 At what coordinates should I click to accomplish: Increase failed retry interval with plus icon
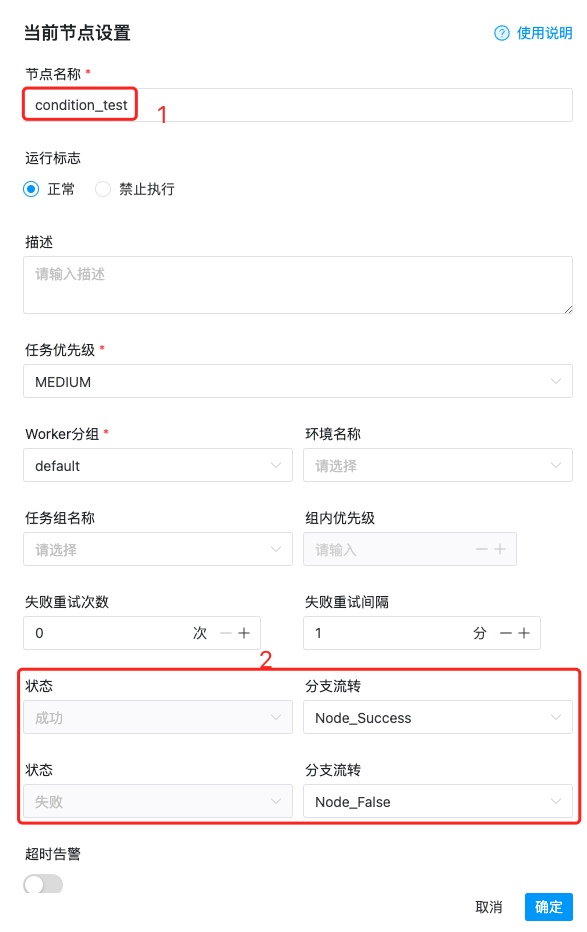click(x=523, y=633)
